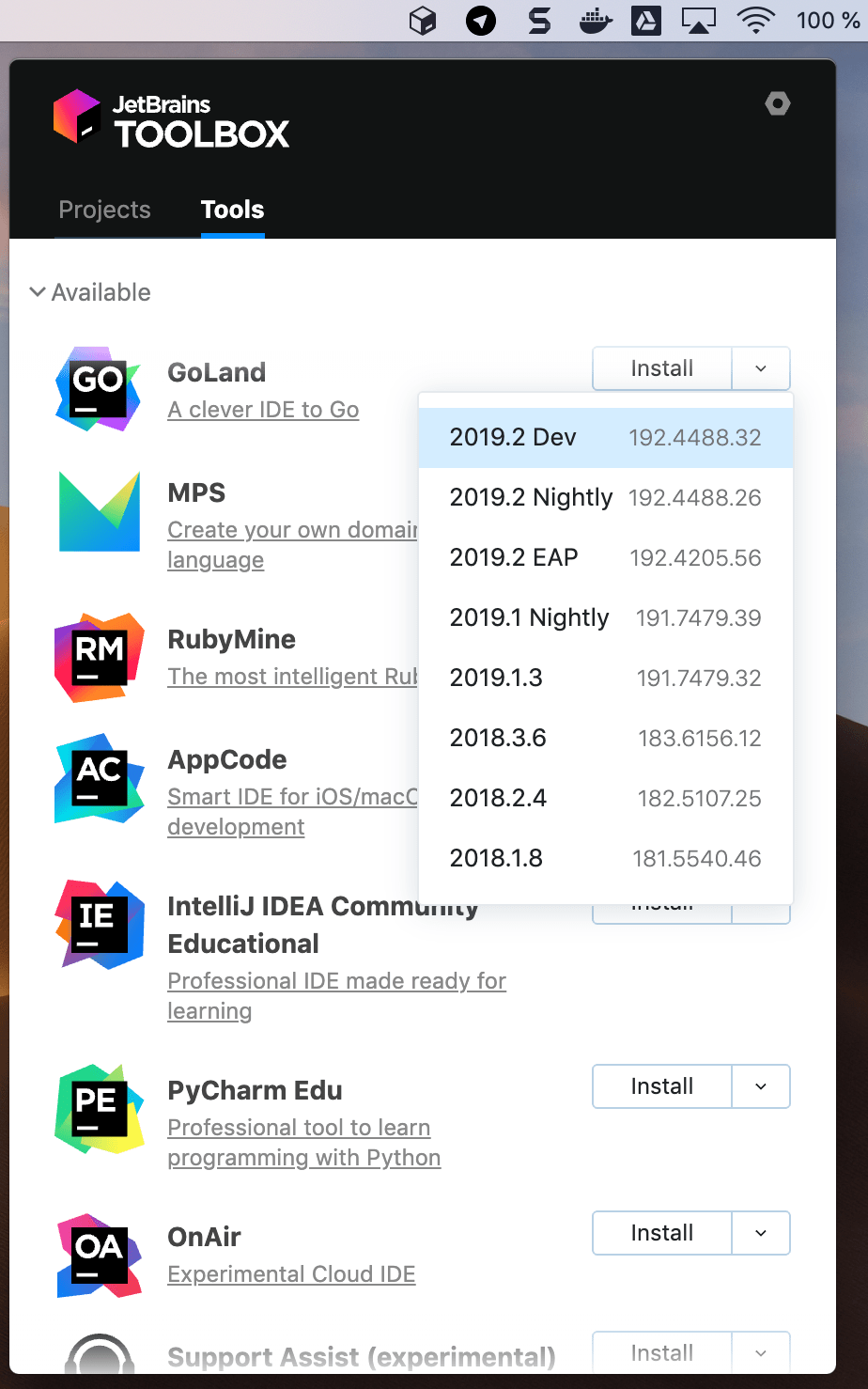868x1389 pixels.
Task: Open Toolbox cube icon in menu bar
Action: coord(423,20)
